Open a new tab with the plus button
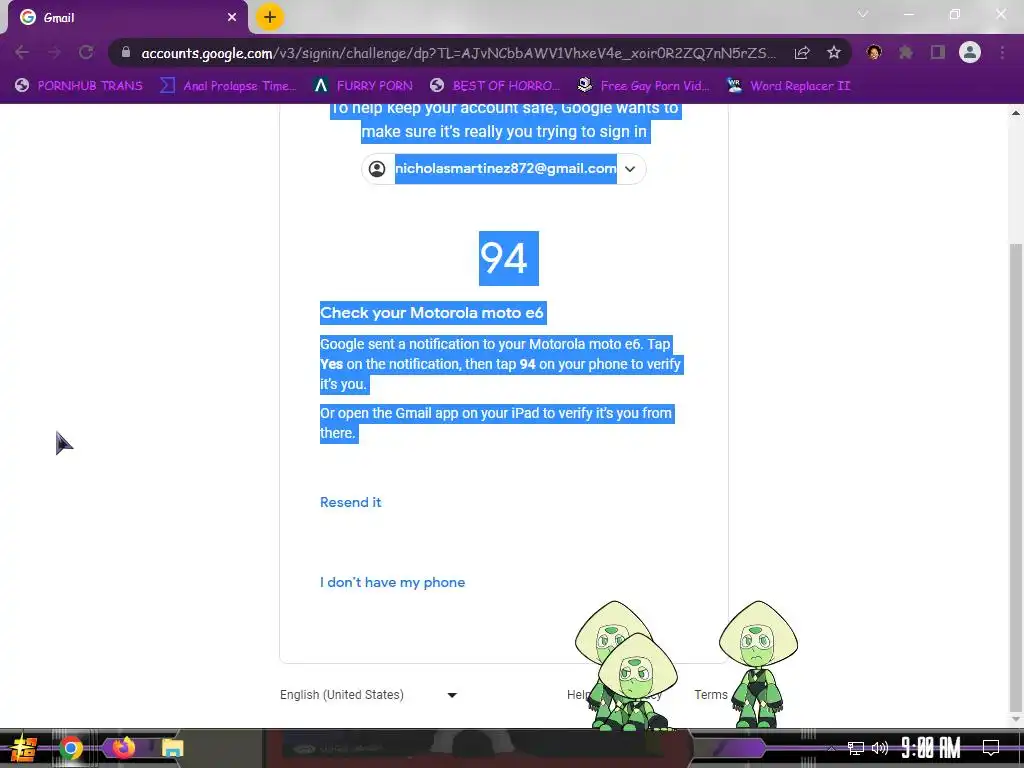 pyautogui.click(x=270, y=17)
